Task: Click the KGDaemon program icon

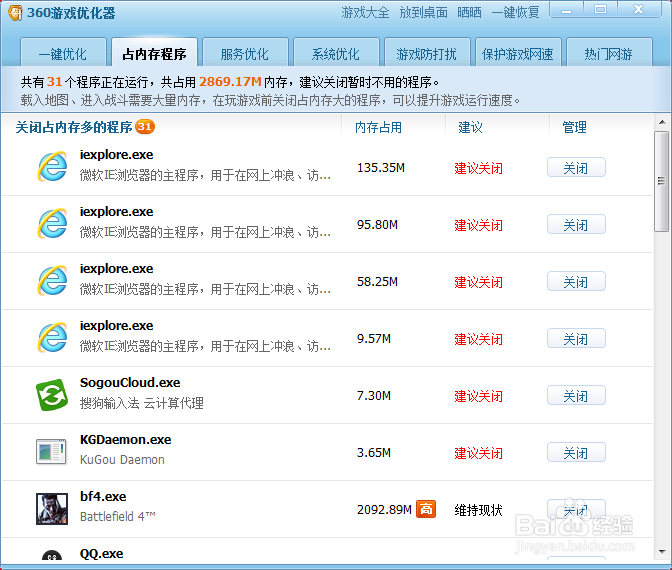Action: (51, 452)
